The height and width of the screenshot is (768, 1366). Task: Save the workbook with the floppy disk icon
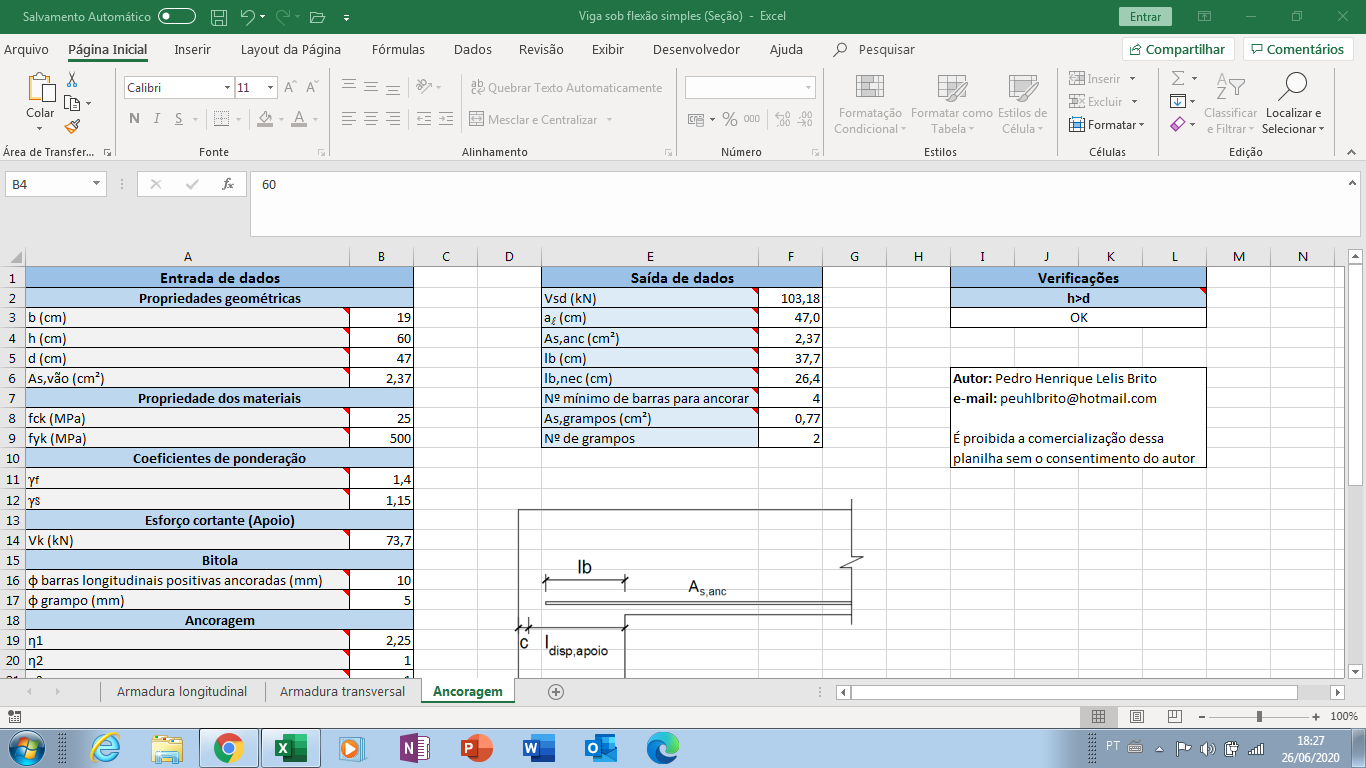coord(219,17)
